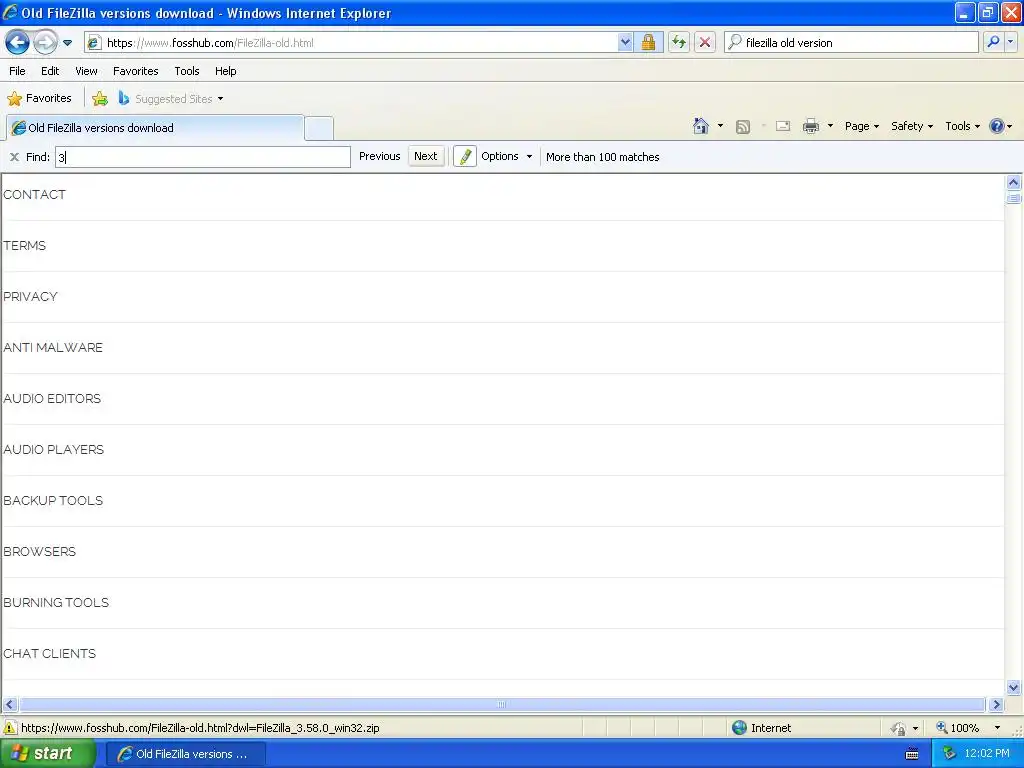Open Find bar Options dropdown
The width and height of the screenshot is (1024, 768).
(x=507, y=156)
